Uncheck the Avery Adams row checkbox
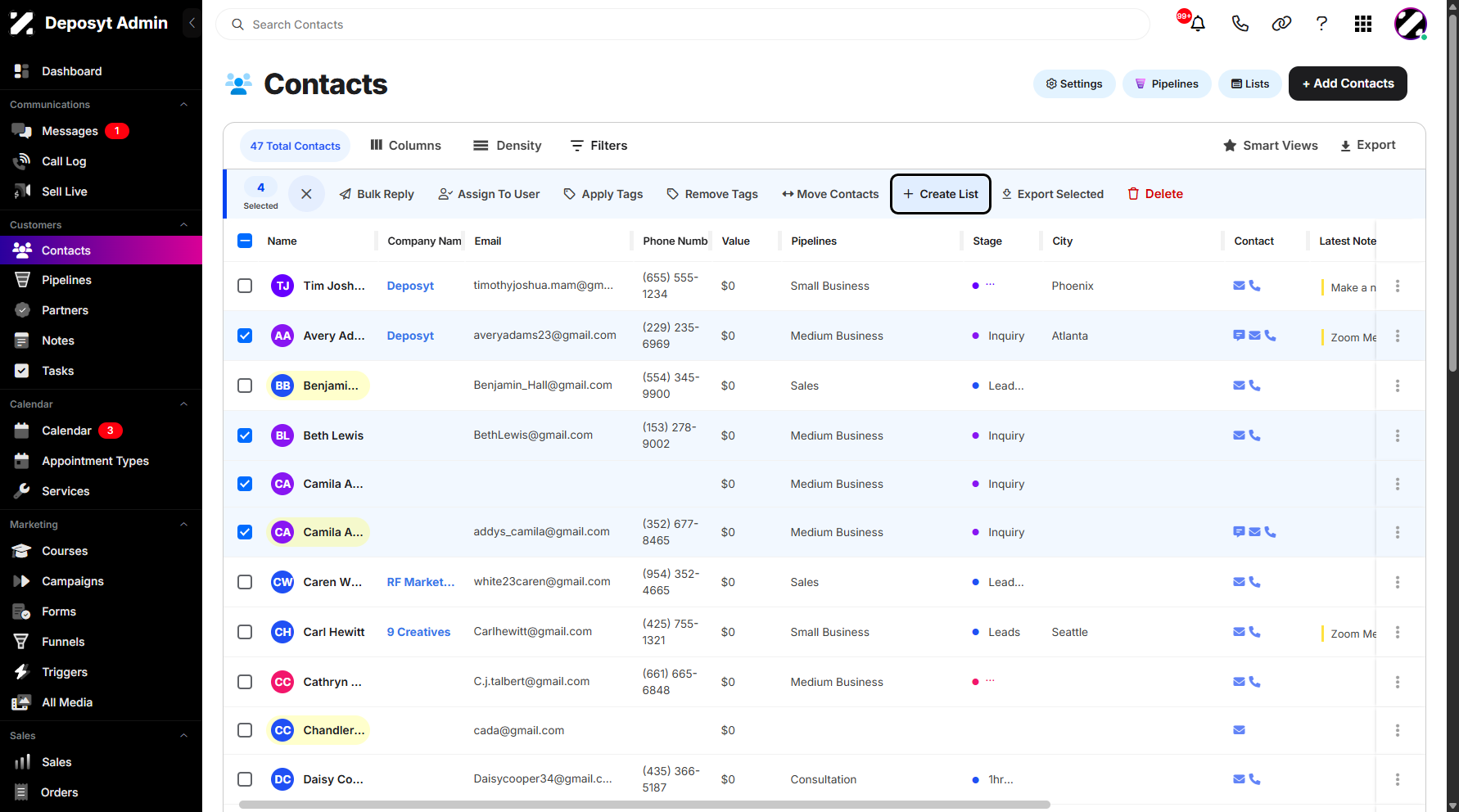This screenshot has height=812, width=1459. coord(245,336)
